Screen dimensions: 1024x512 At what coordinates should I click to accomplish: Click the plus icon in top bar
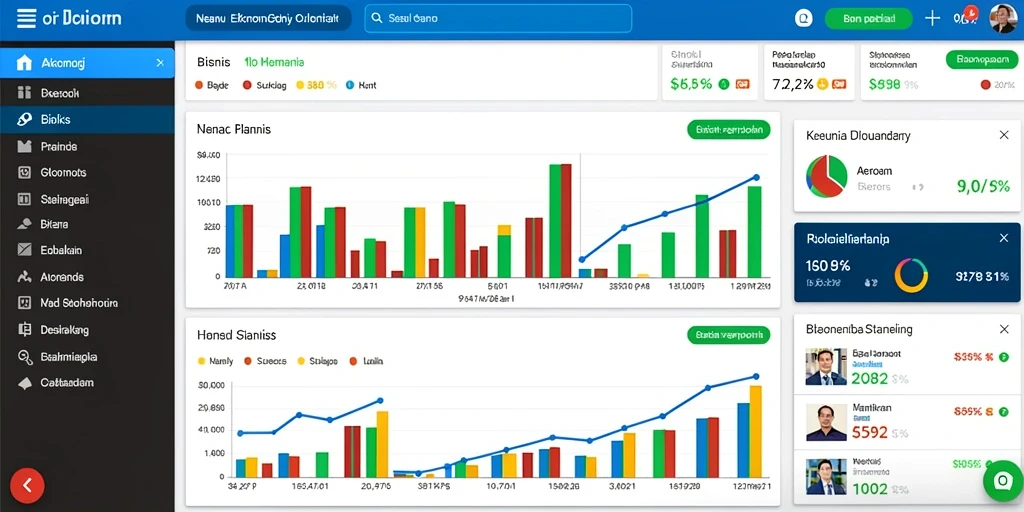click(x=933, y=18)
